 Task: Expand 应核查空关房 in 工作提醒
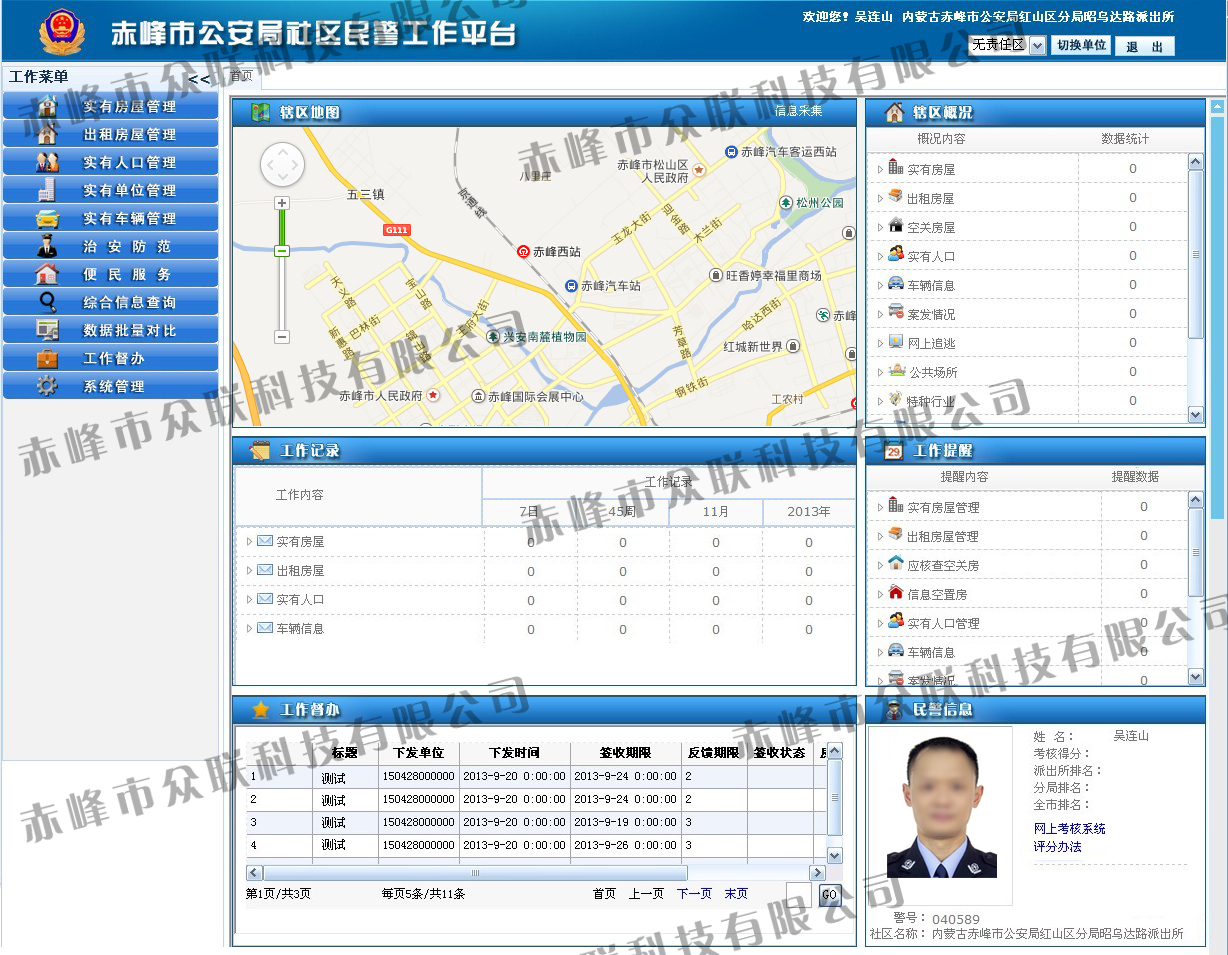(880, 566)
